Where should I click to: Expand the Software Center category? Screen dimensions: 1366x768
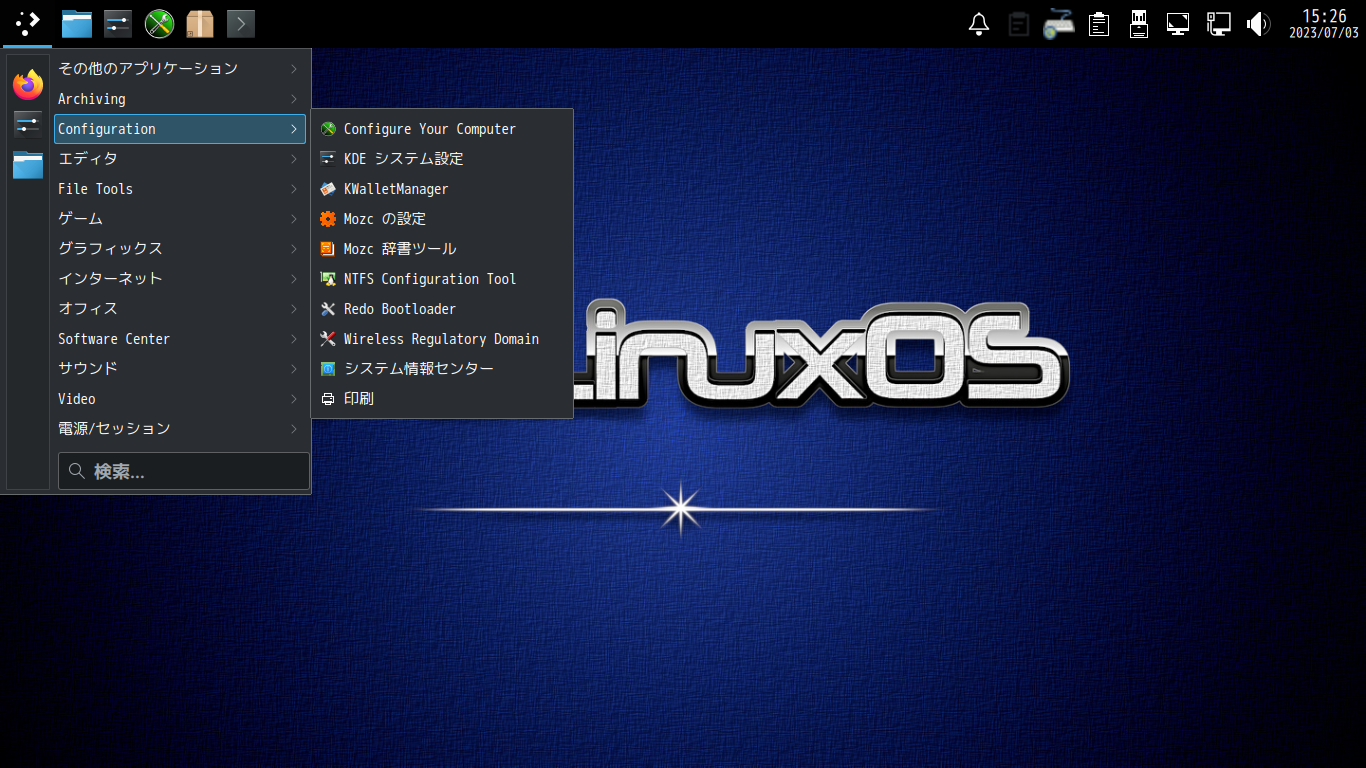coord(180,339)
